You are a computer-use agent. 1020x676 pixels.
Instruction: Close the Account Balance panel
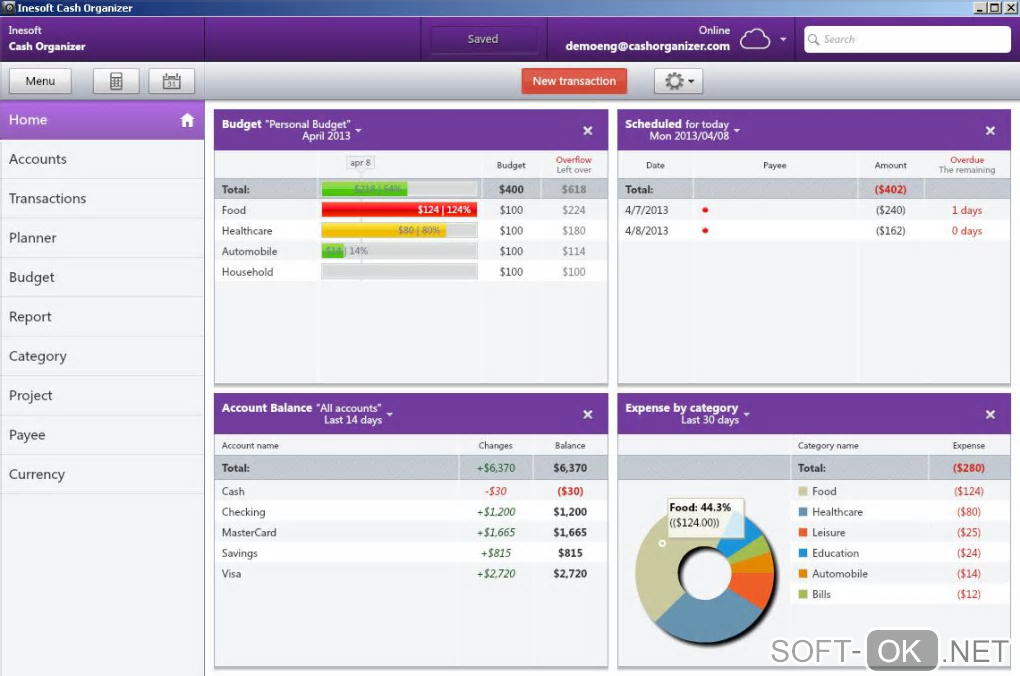tap(587, 414)
